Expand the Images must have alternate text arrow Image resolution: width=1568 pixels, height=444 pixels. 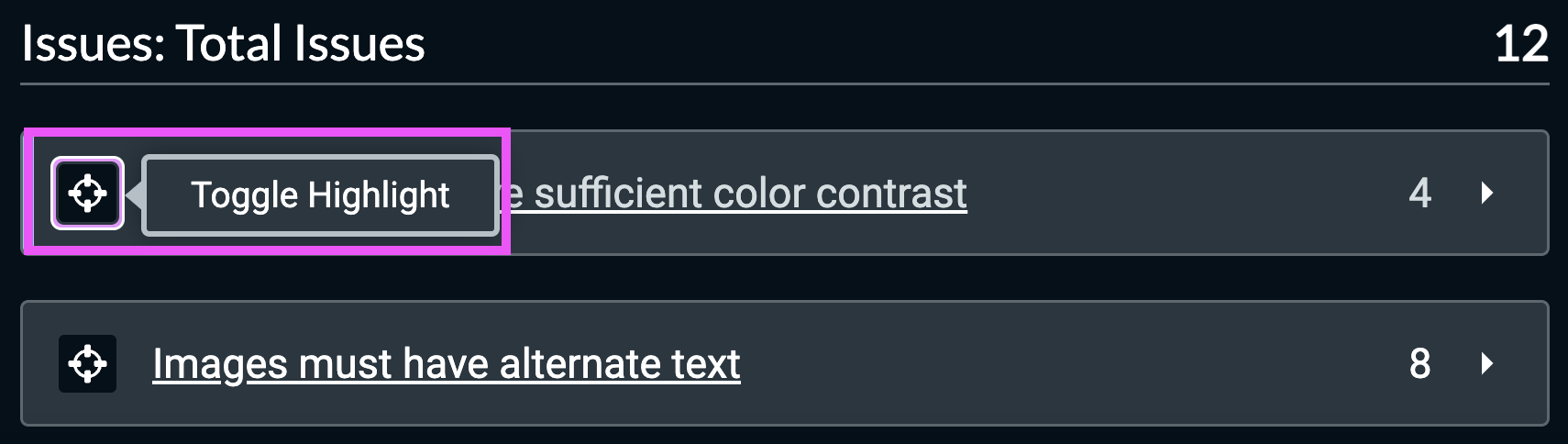pyautogui.click(x=1486, y=364)
